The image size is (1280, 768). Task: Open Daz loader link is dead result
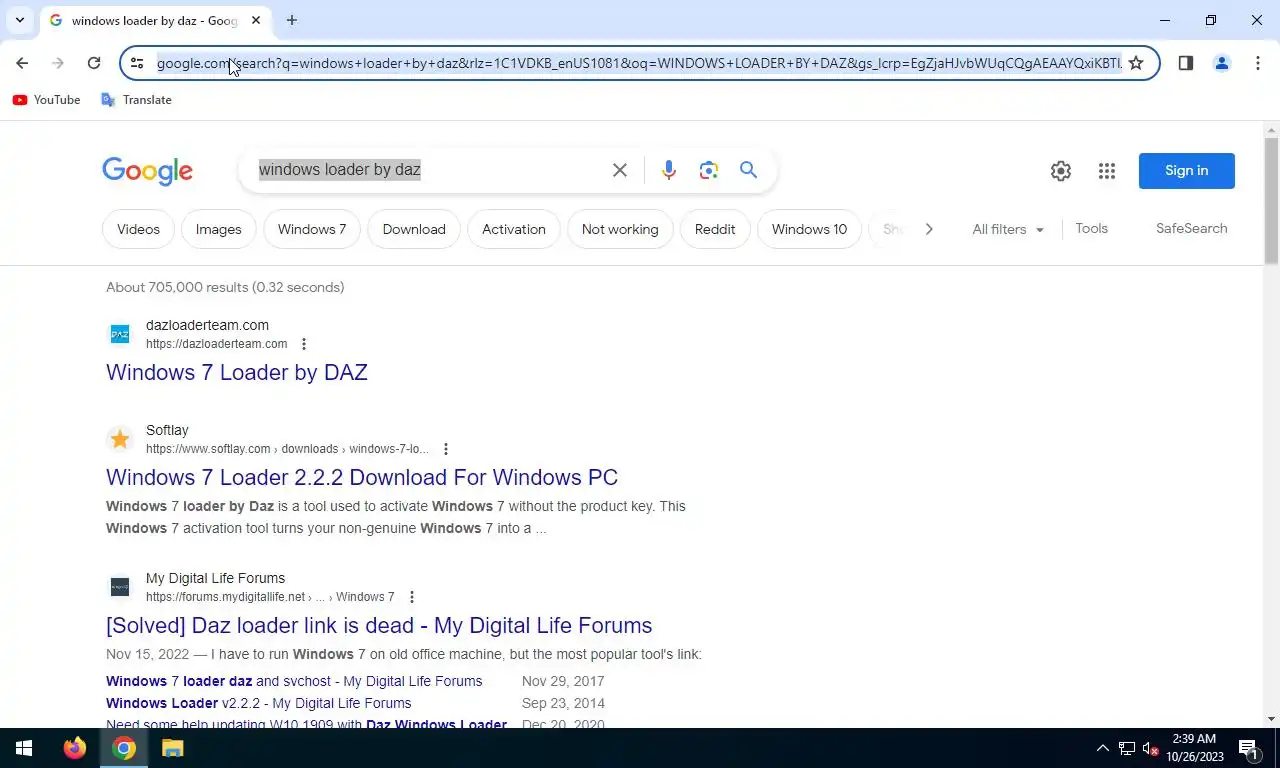(379, 625)
